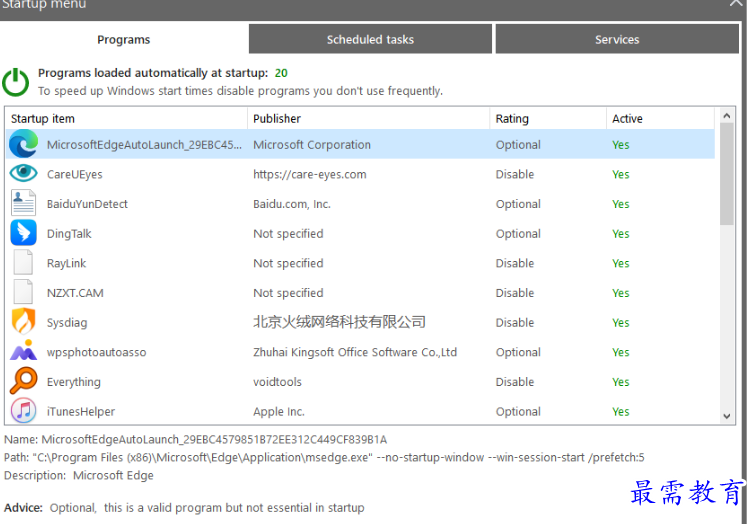Click Not specified publisher in NZXT.CAM row
This screenshot has height=524, width=752.
288,293
